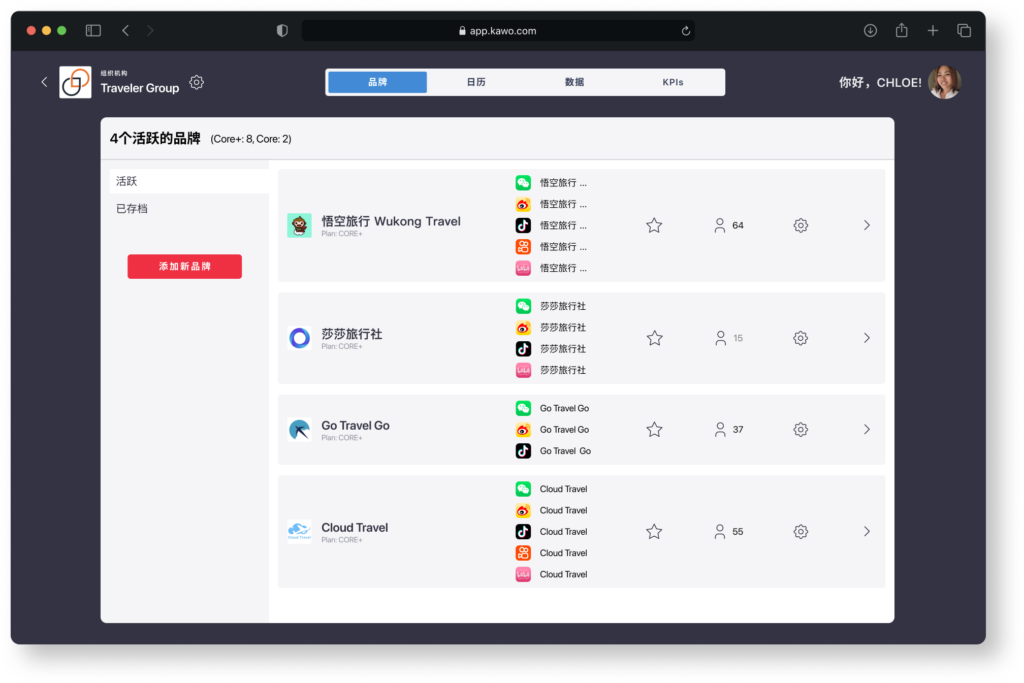Screen dimensions: 1024x683
Task: Toggle favorite star for Go Travel Go
Action: (x=654, y=430)
